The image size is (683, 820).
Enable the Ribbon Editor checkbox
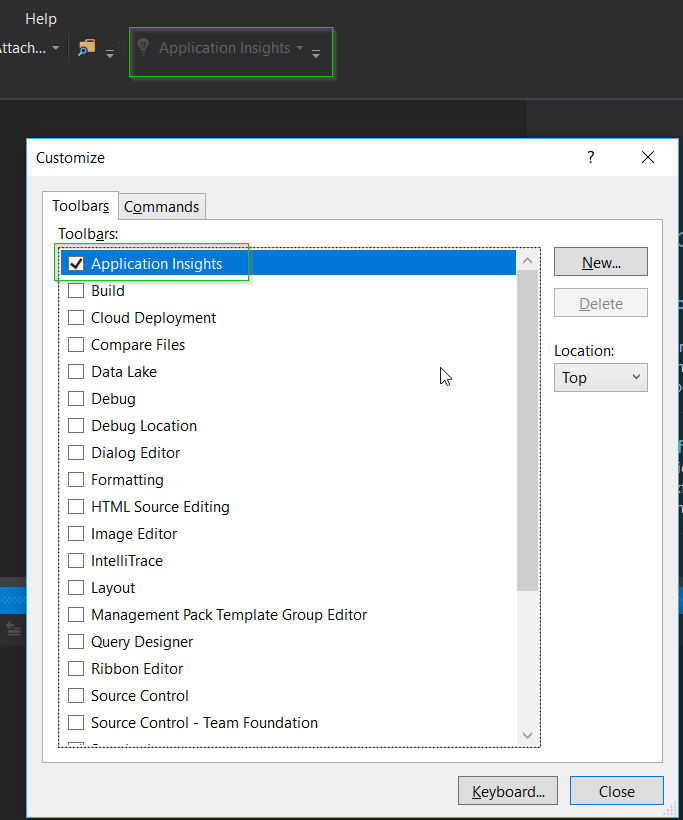[76, 669]
